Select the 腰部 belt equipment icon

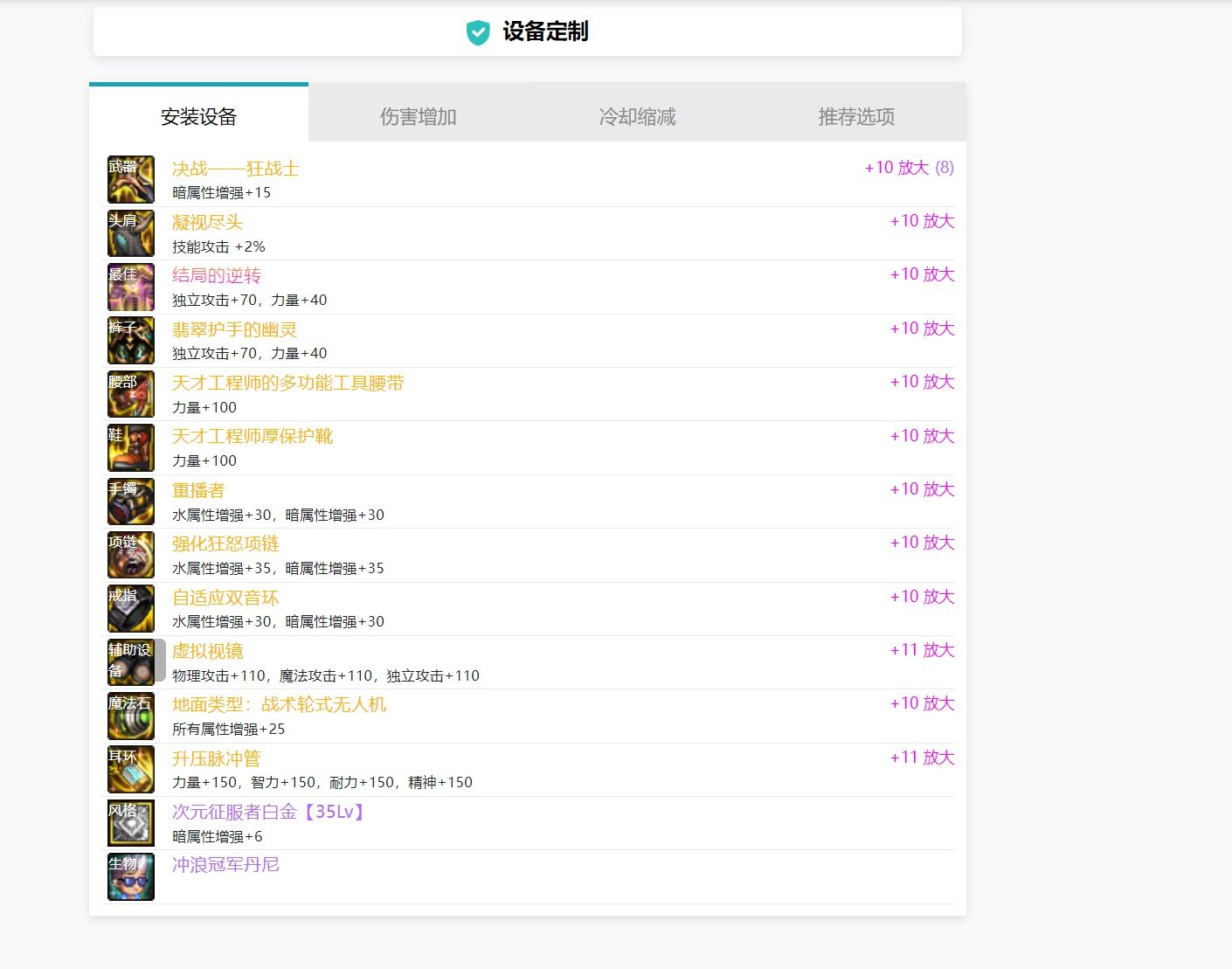(131, 394)
